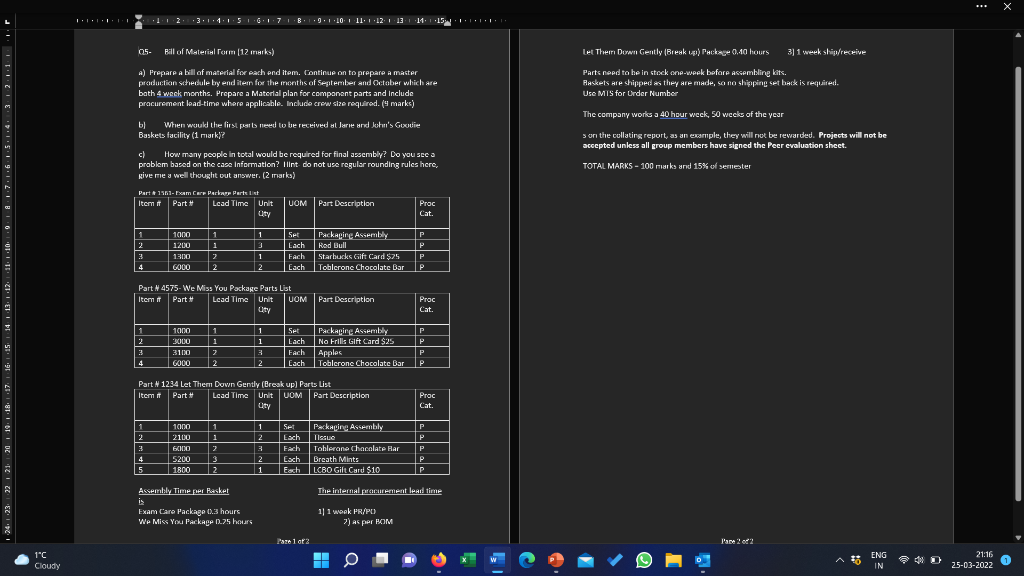Click the Word icon in the taskbar
Image resolution: width=1024 pixels, height=576 pixels.
(497, 560)
